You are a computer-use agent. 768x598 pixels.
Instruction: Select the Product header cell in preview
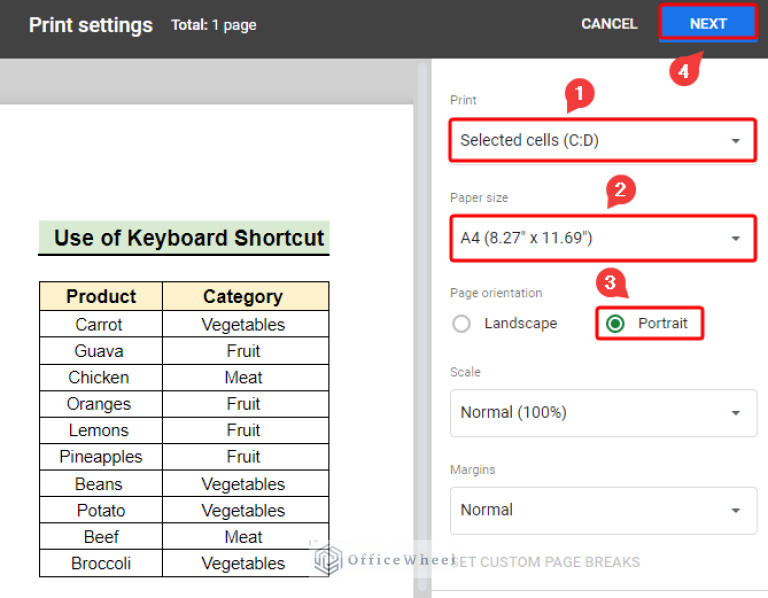[101, 296]
